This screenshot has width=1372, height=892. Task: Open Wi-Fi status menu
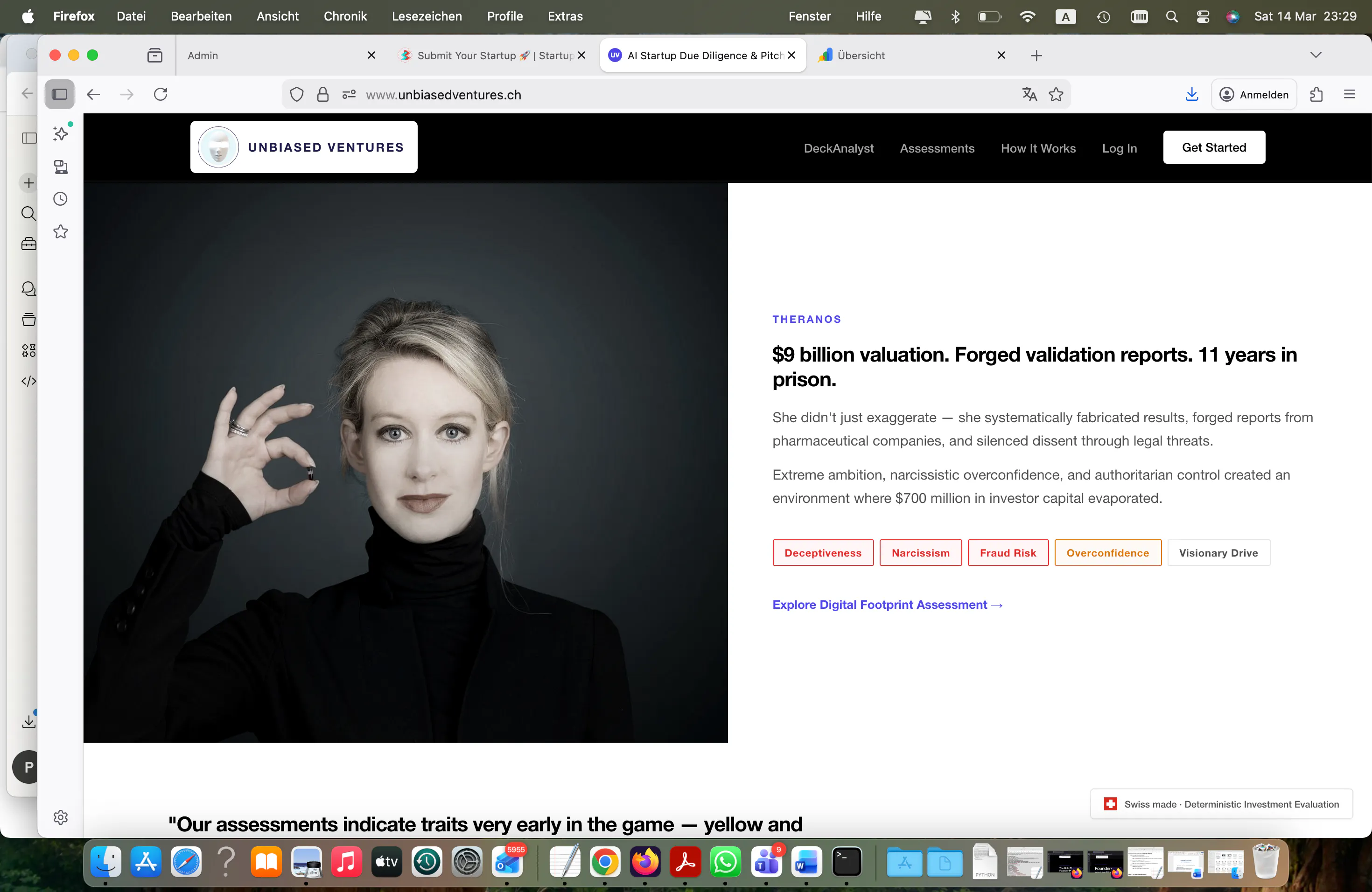pyautogui.click(x=1027, y=16)
